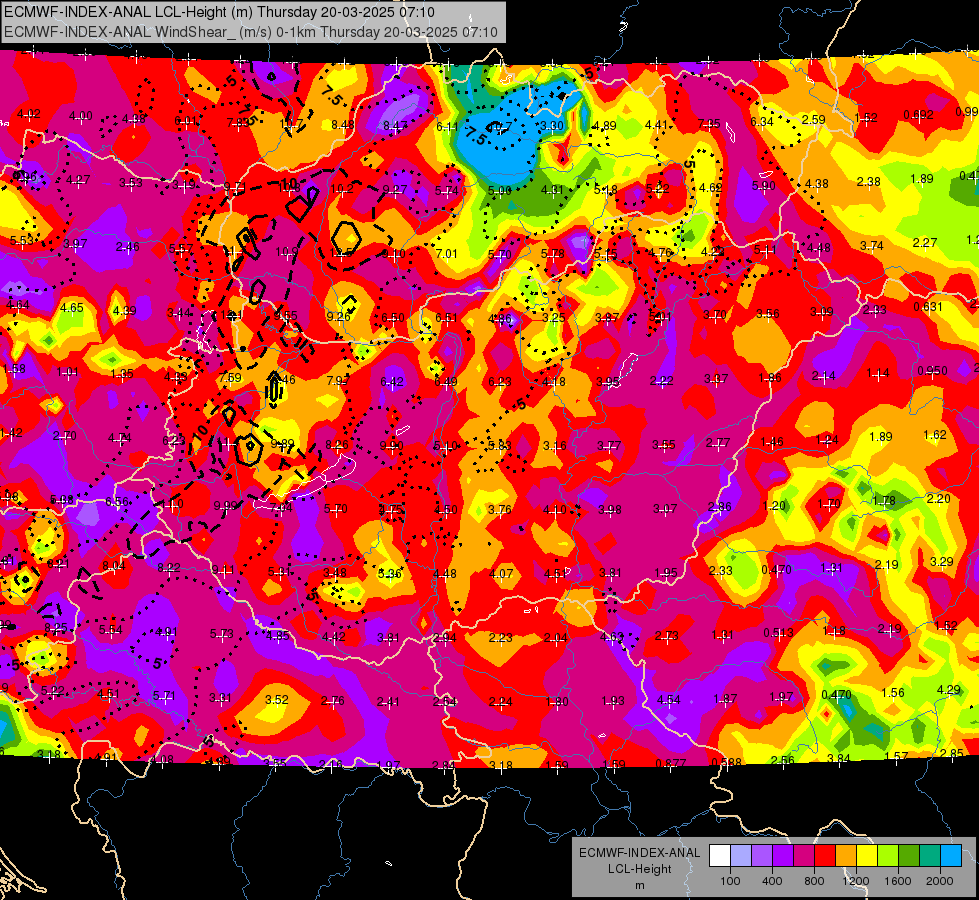This screenshot has height=900, width=979.
Task: Click the map value '0.950'
Action: point(932,370)
